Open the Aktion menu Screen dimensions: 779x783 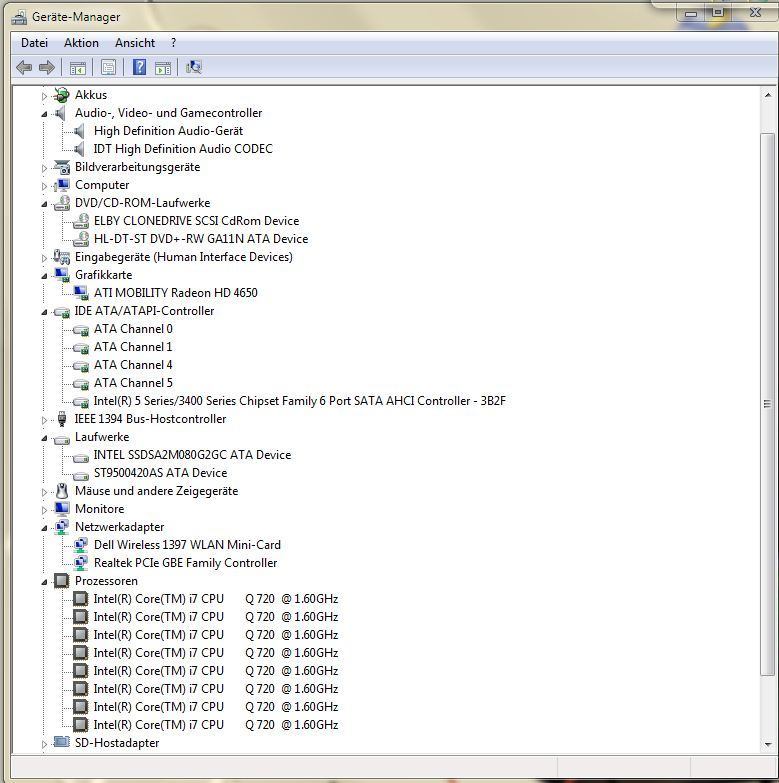[81, 43]
